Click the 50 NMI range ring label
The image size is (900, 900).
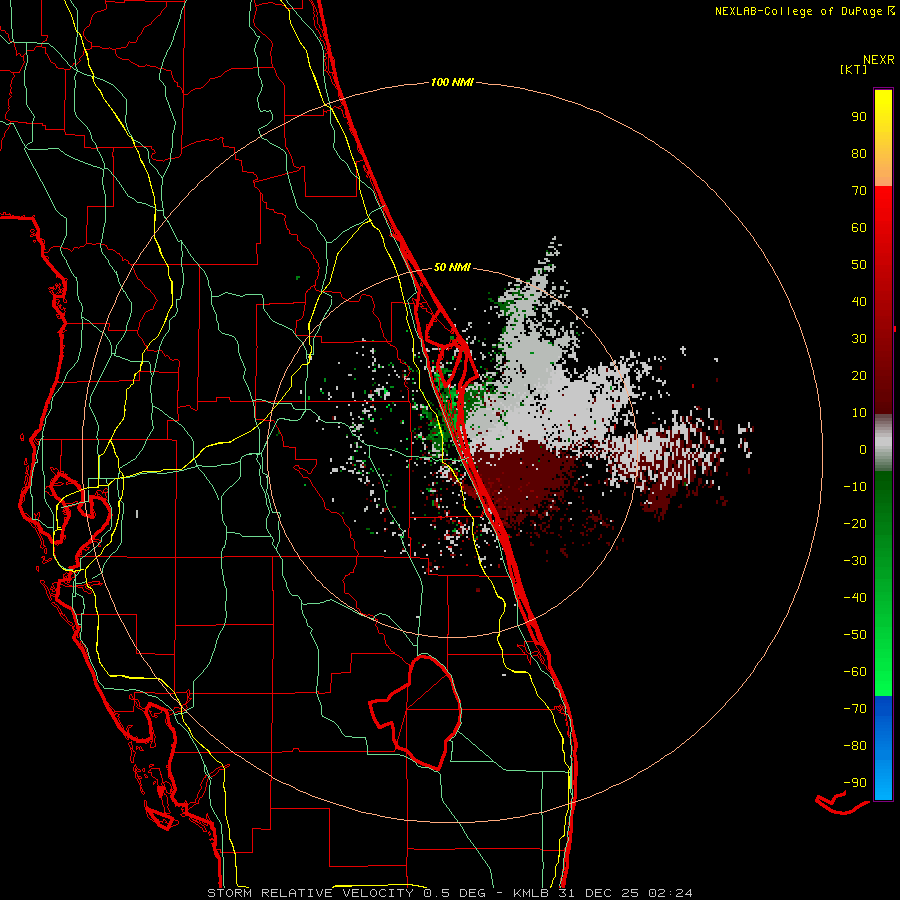click(452, 267)
